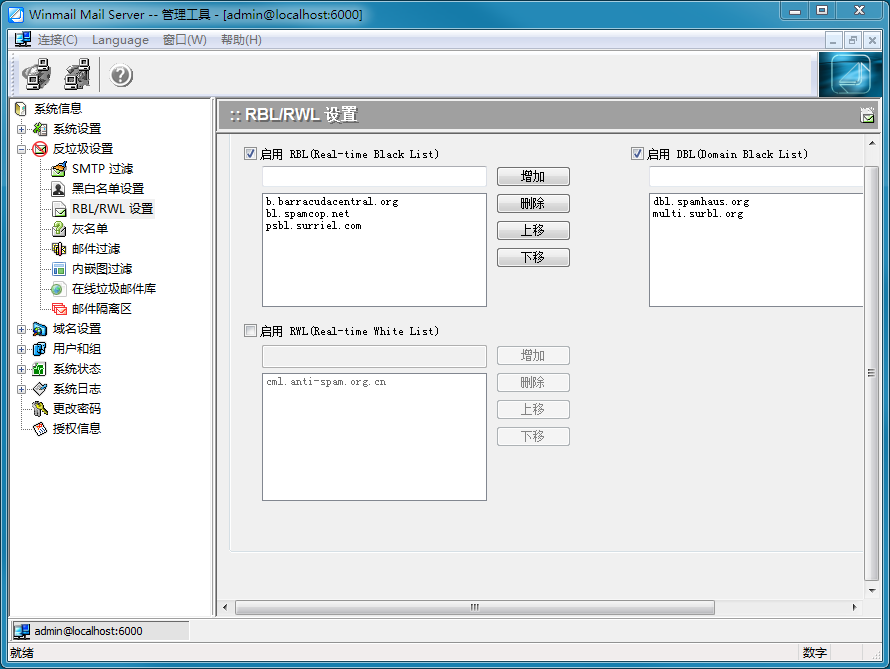Image resolution: width=890 pixels, height=669 pixels.
Task: Collapse the 反垃圾设置 tree node
Action: (x=22, y=149)
